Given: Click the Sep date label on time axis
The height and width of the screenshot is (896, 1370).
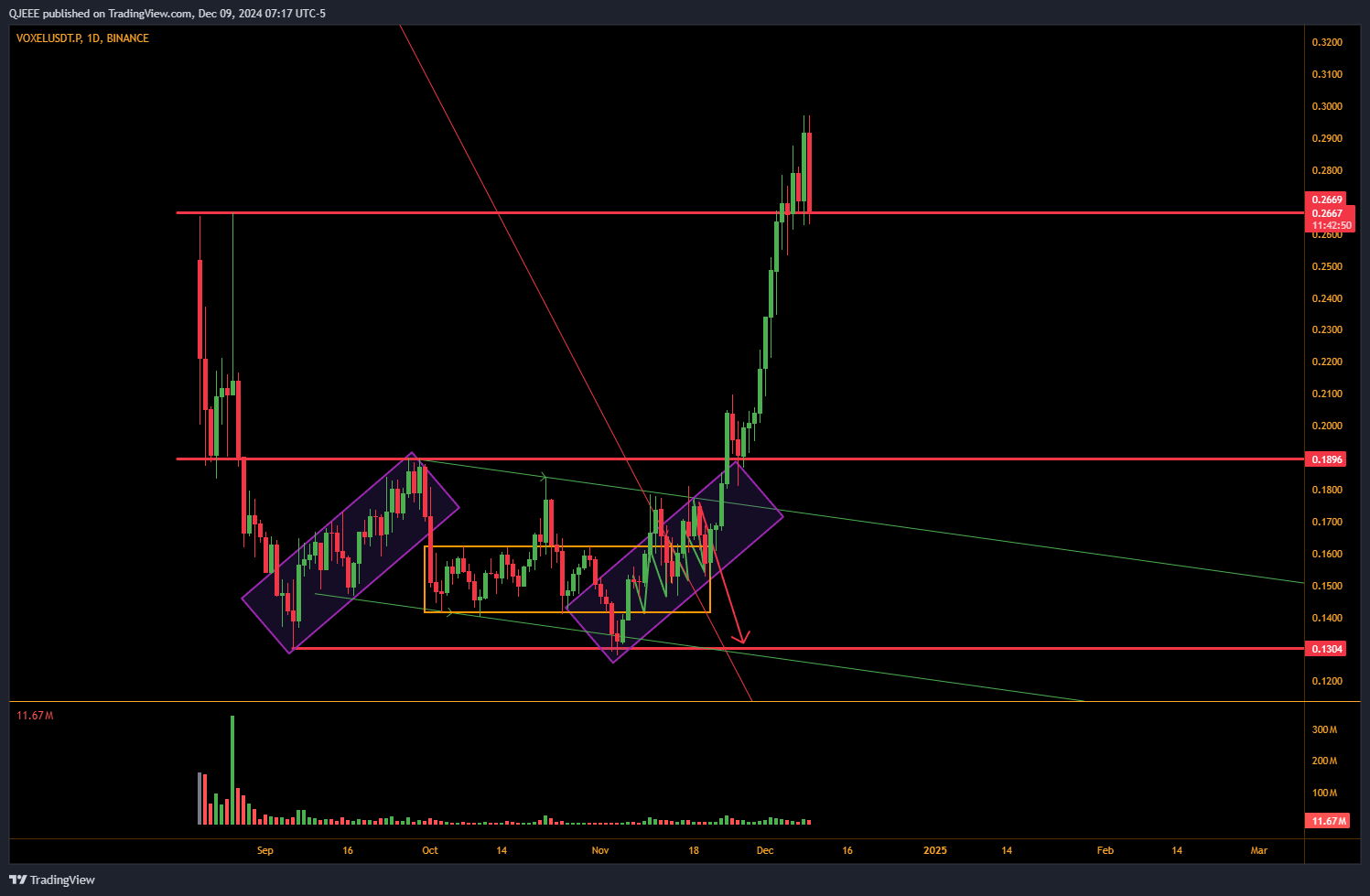Looking at the screenshot, I should 265,850.
